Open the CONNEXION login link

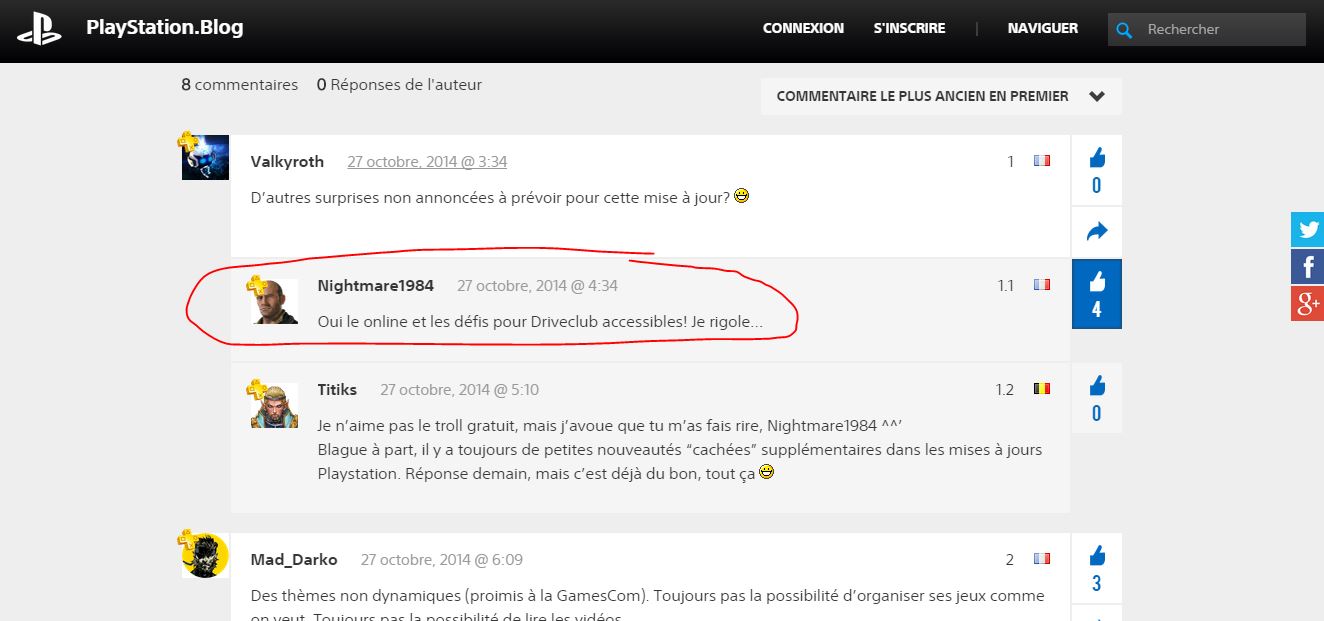(803, 28)
